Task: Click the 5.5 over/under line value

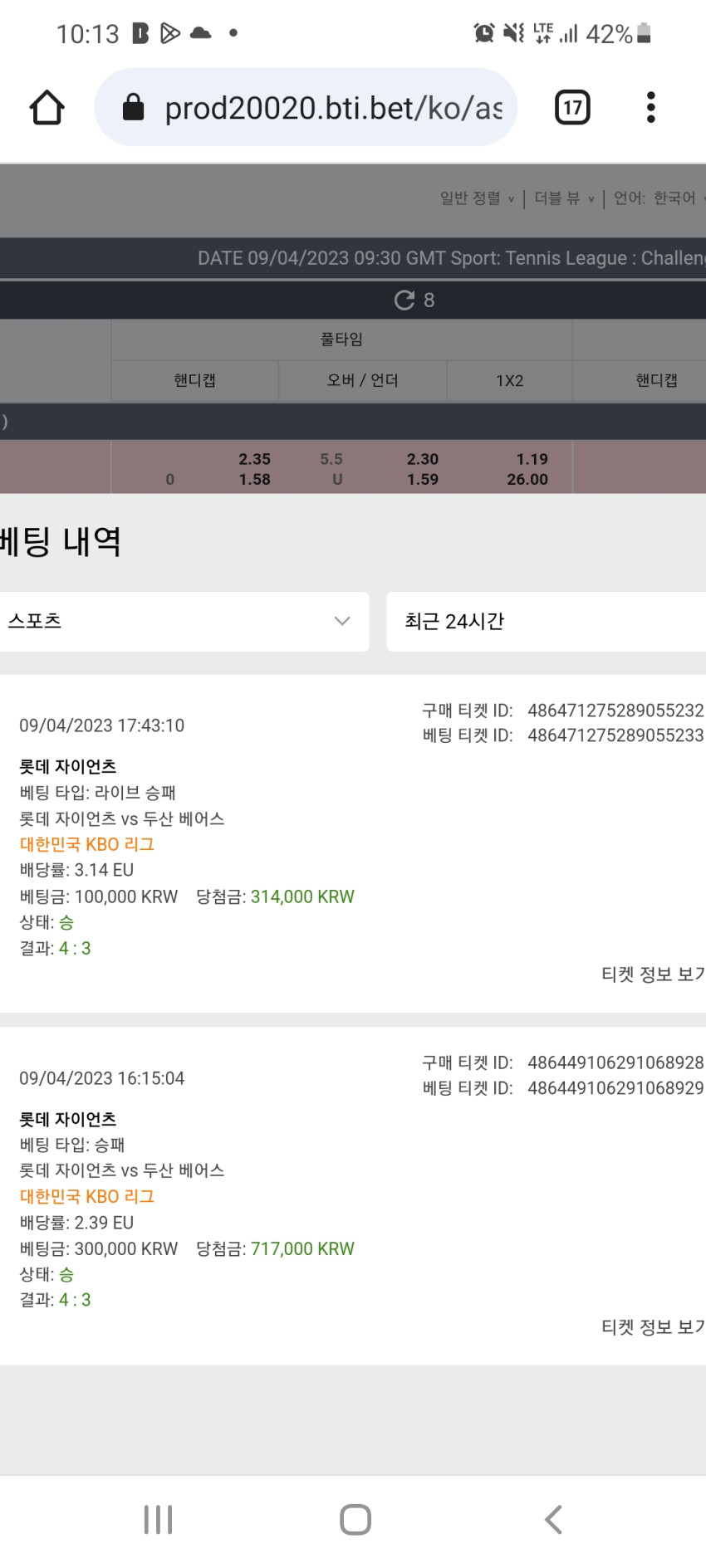Action: (331, 459)
